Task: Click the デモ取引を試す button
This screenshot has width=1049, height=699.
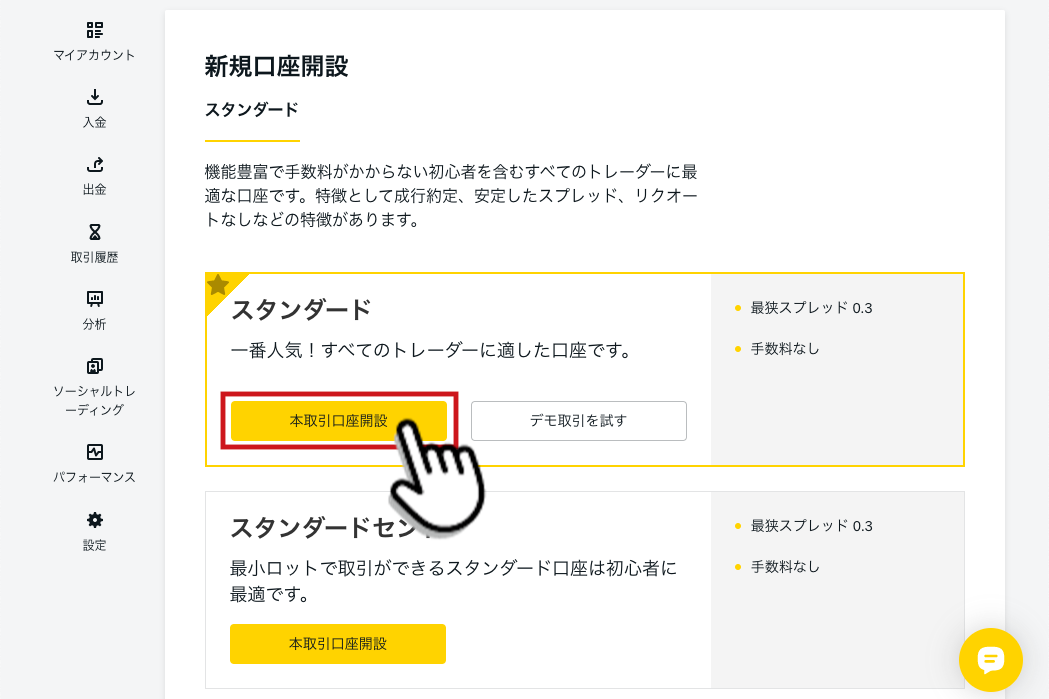Action: pyautogui.click(x=579, y=421)
